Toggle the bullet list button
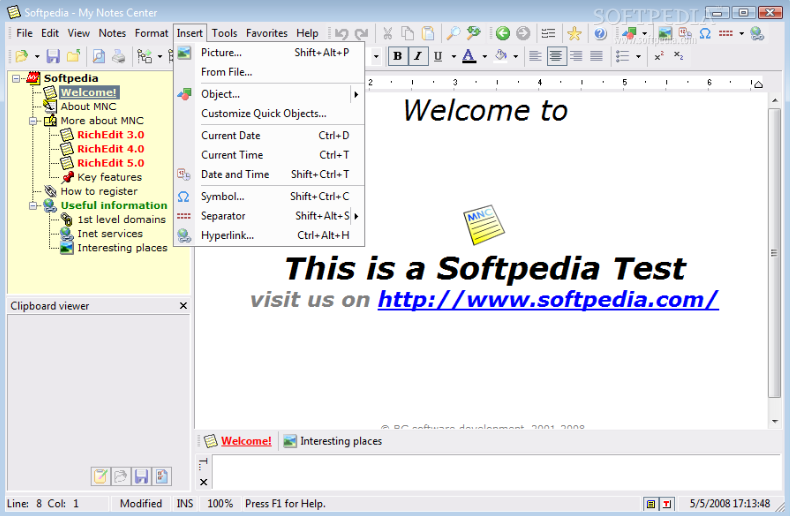790x516 pixels. coord(623,56)
